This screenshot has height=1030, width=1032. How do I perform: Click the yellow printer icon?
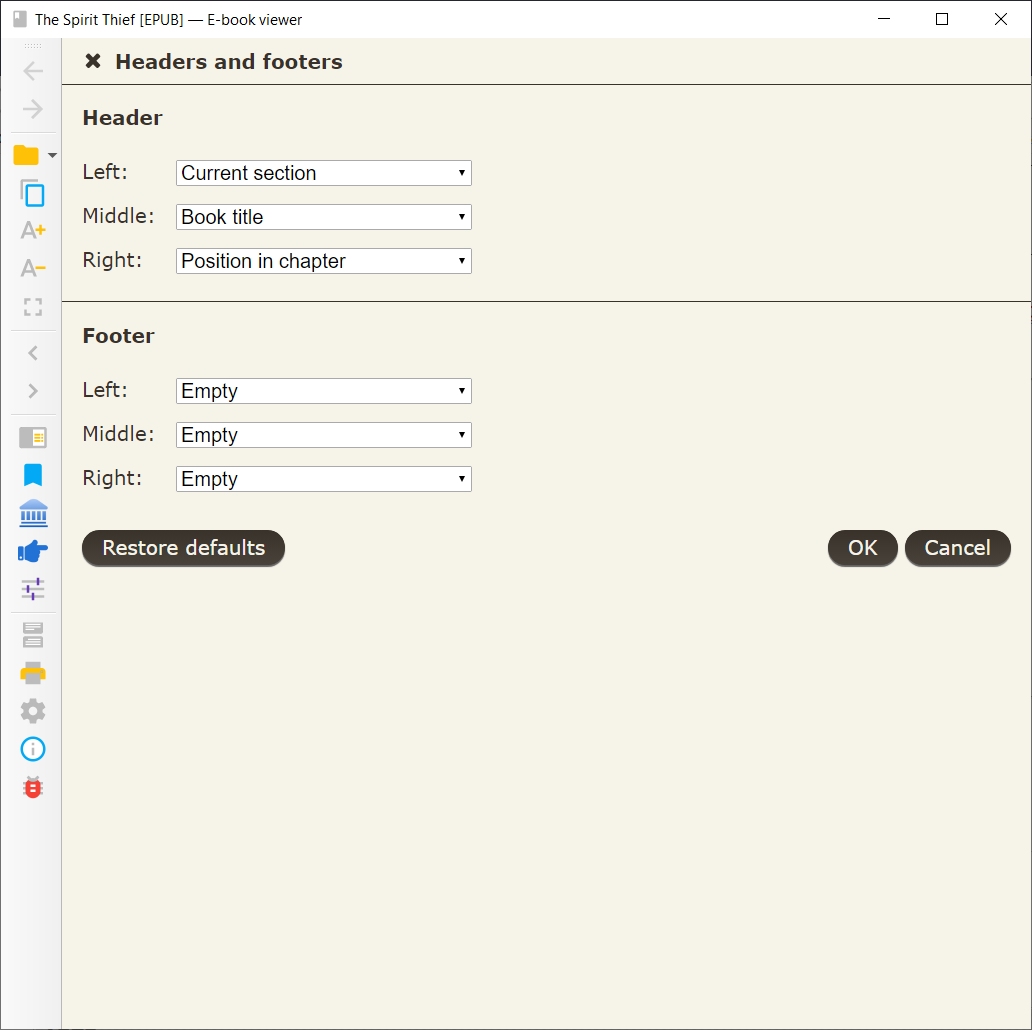click(x=33, y=673)
